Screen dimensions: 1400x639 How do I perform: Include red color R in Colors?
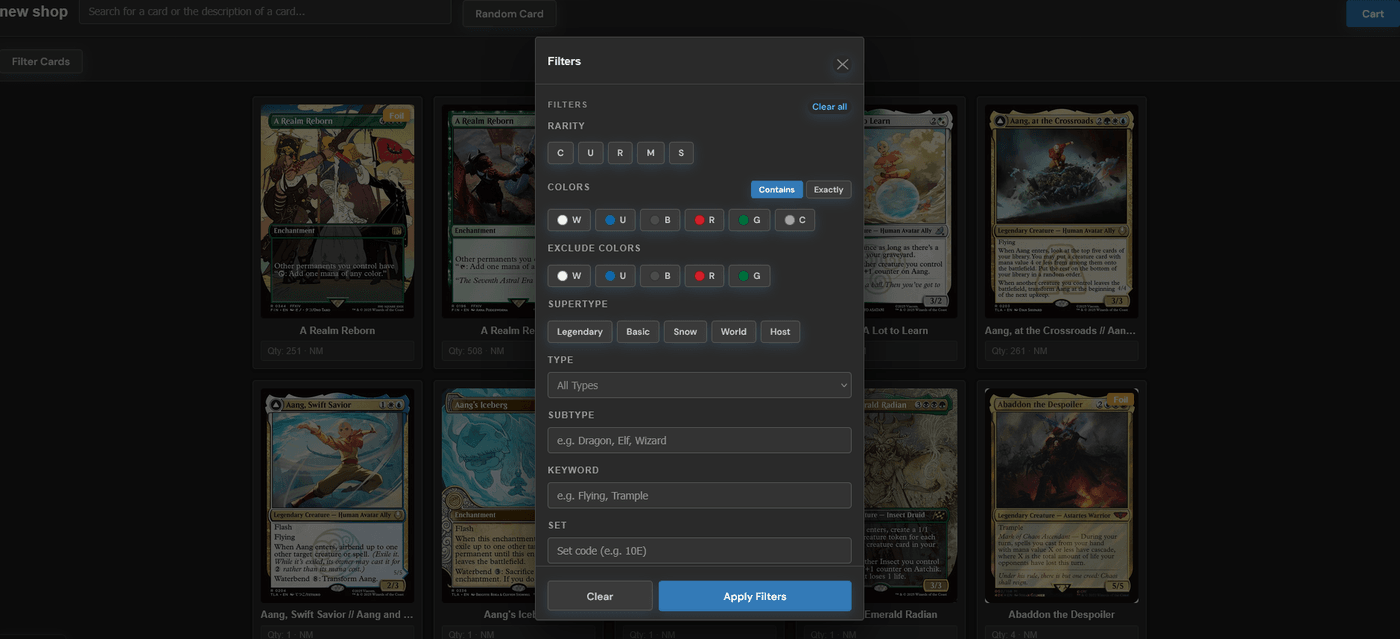pos(704,220)
